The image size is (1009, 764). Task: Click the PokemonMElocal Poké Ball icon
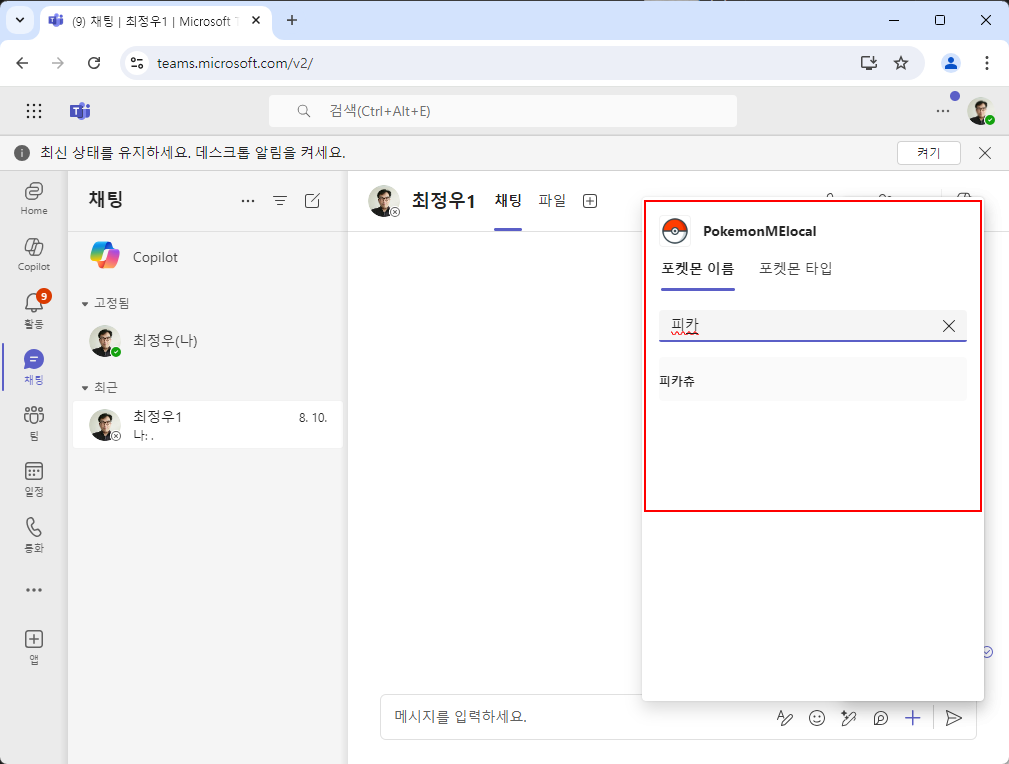point(675,231)
